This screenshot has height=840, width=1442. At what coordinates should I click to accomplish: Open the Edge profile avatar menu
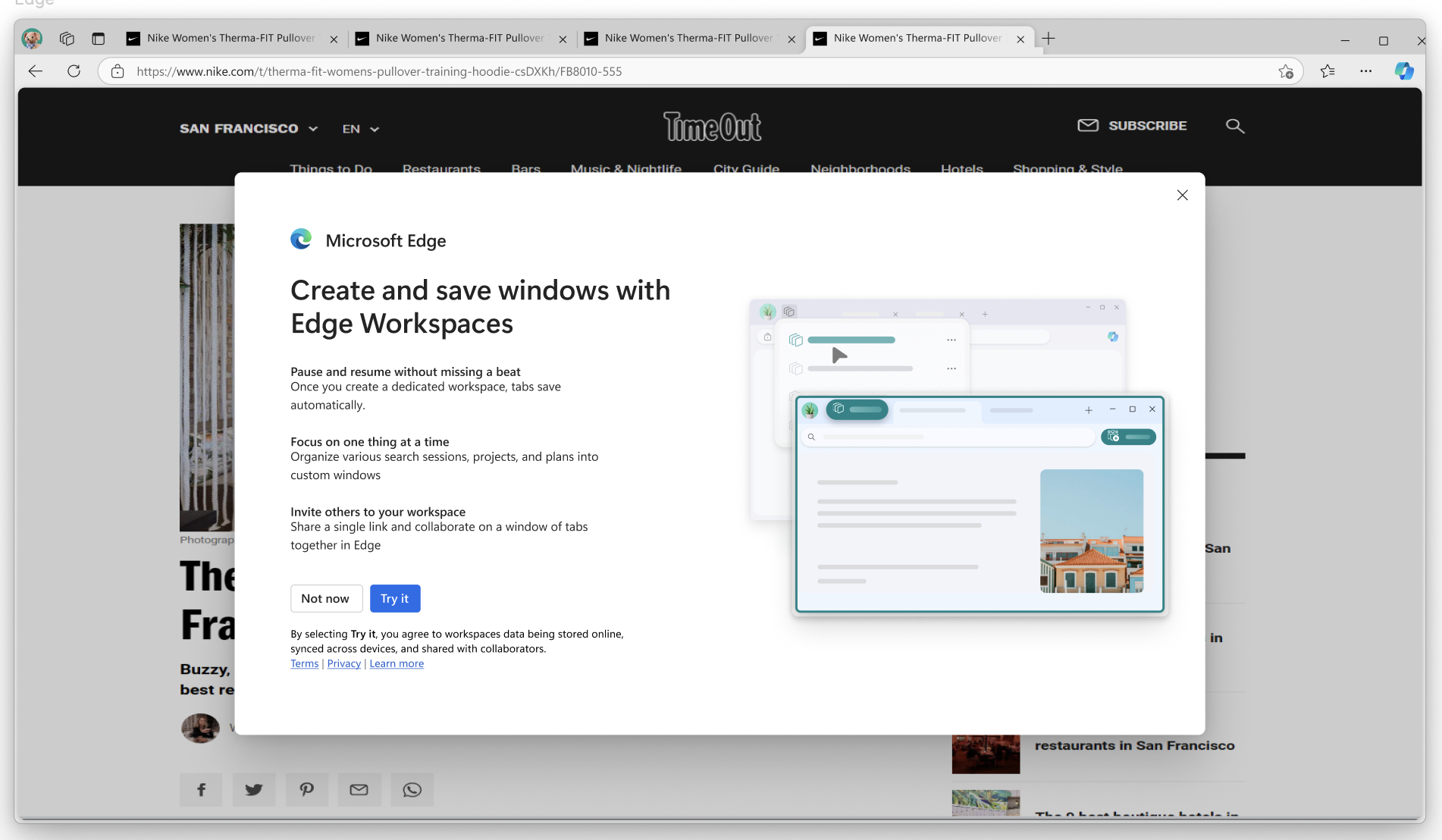(32, 38)
